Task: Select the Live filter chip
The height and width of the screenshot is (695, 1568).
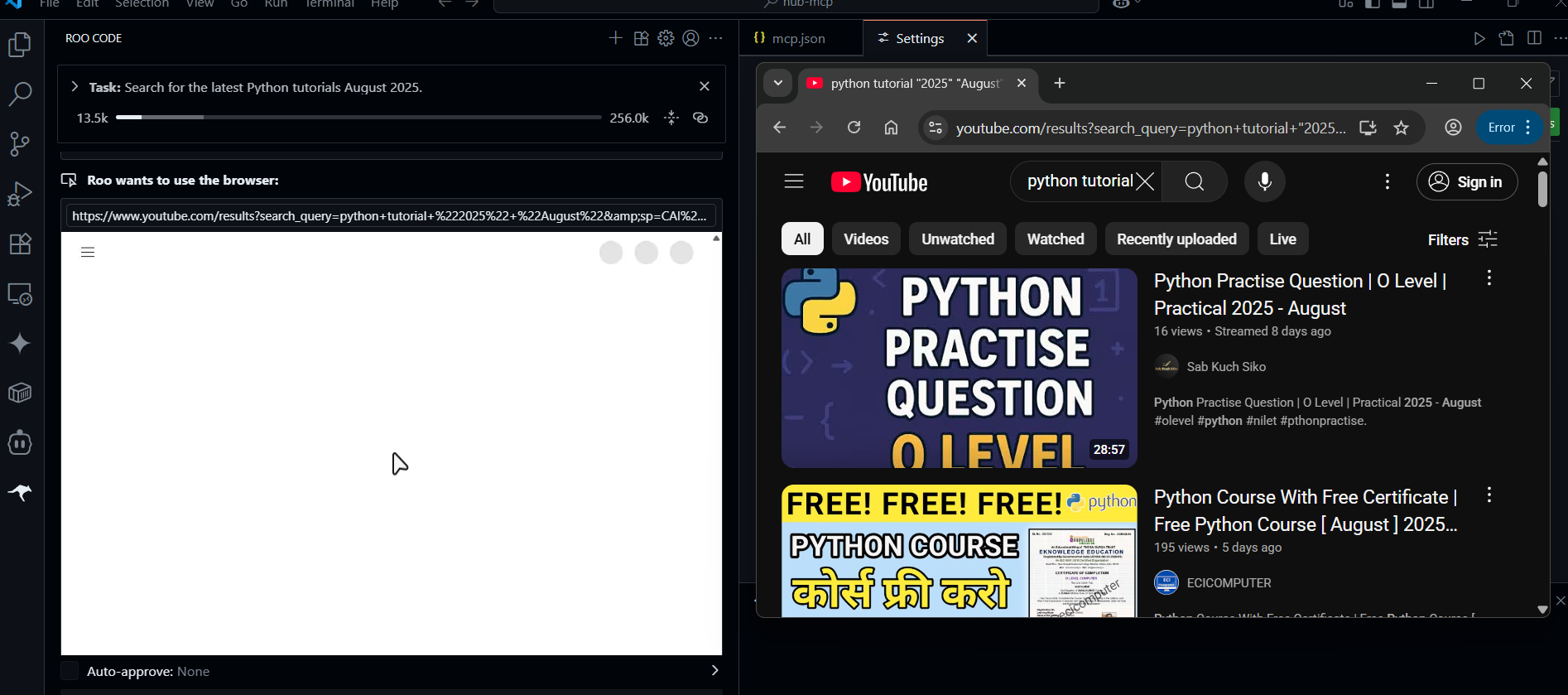Action: 1282,239
